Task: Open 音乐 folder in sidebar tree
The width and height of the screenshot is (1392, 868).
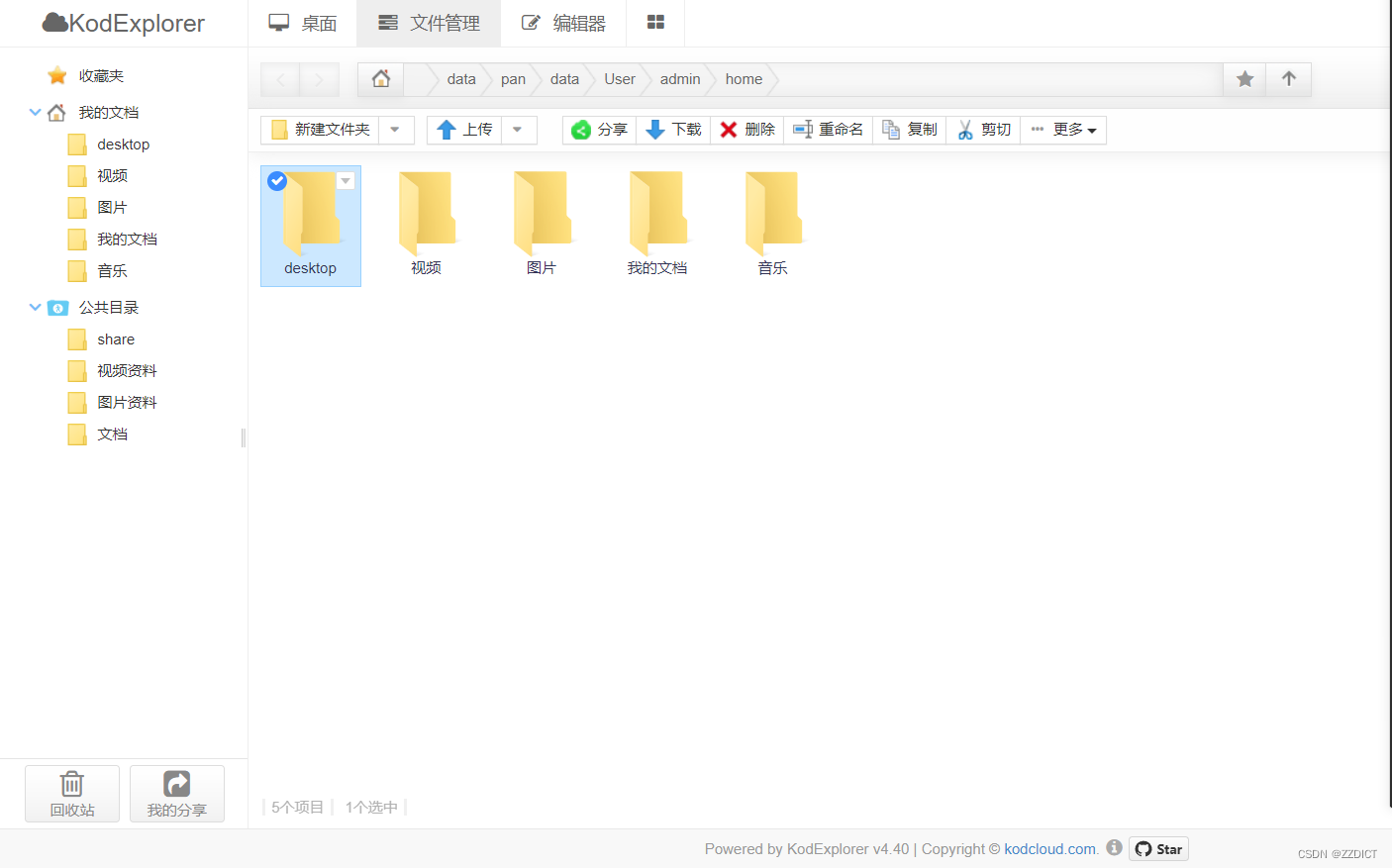Action: [98, 271]
